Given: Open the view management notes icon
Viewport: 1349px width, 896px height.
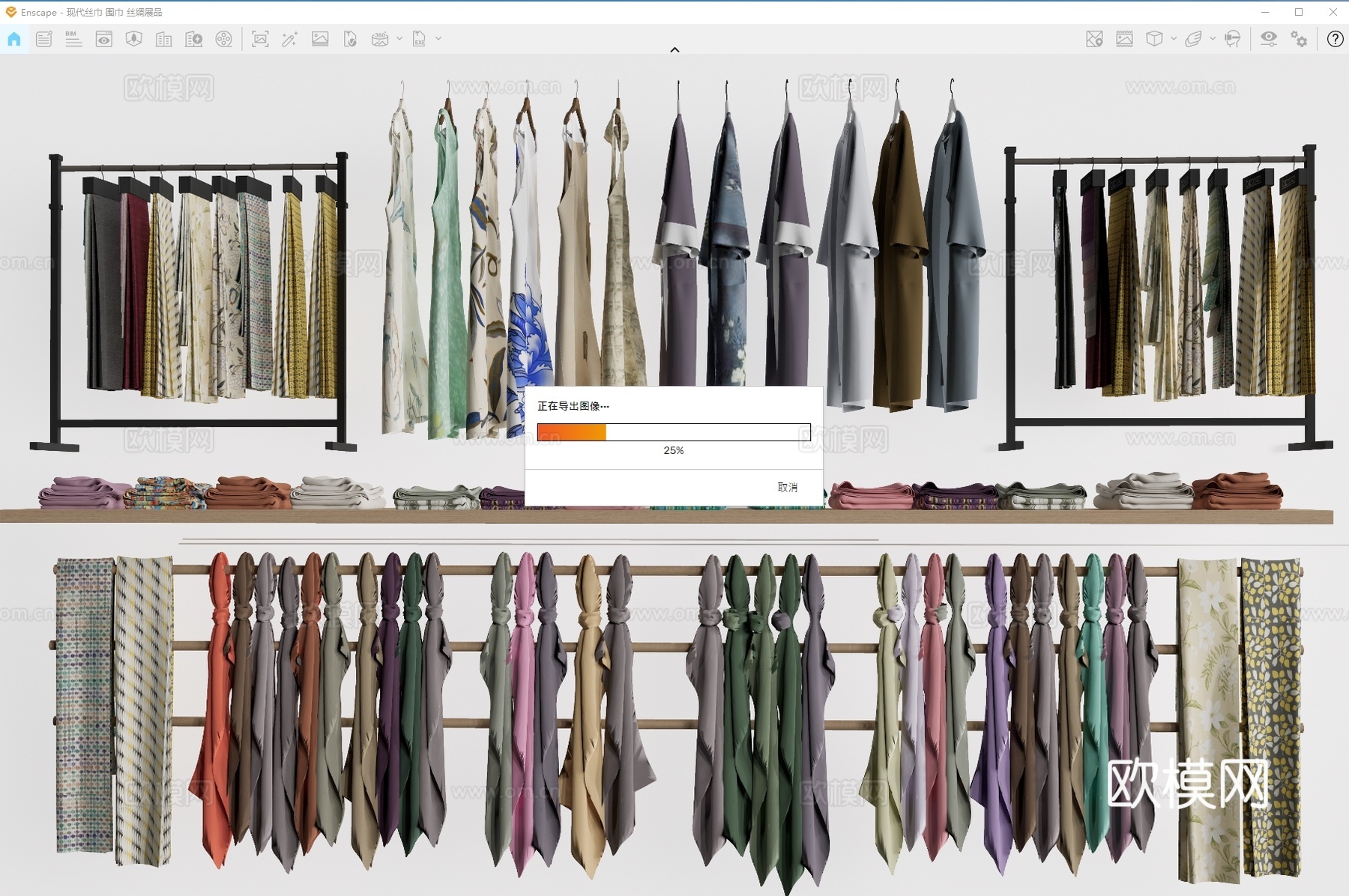Looking at the screenshot, I should coord(44,39).
